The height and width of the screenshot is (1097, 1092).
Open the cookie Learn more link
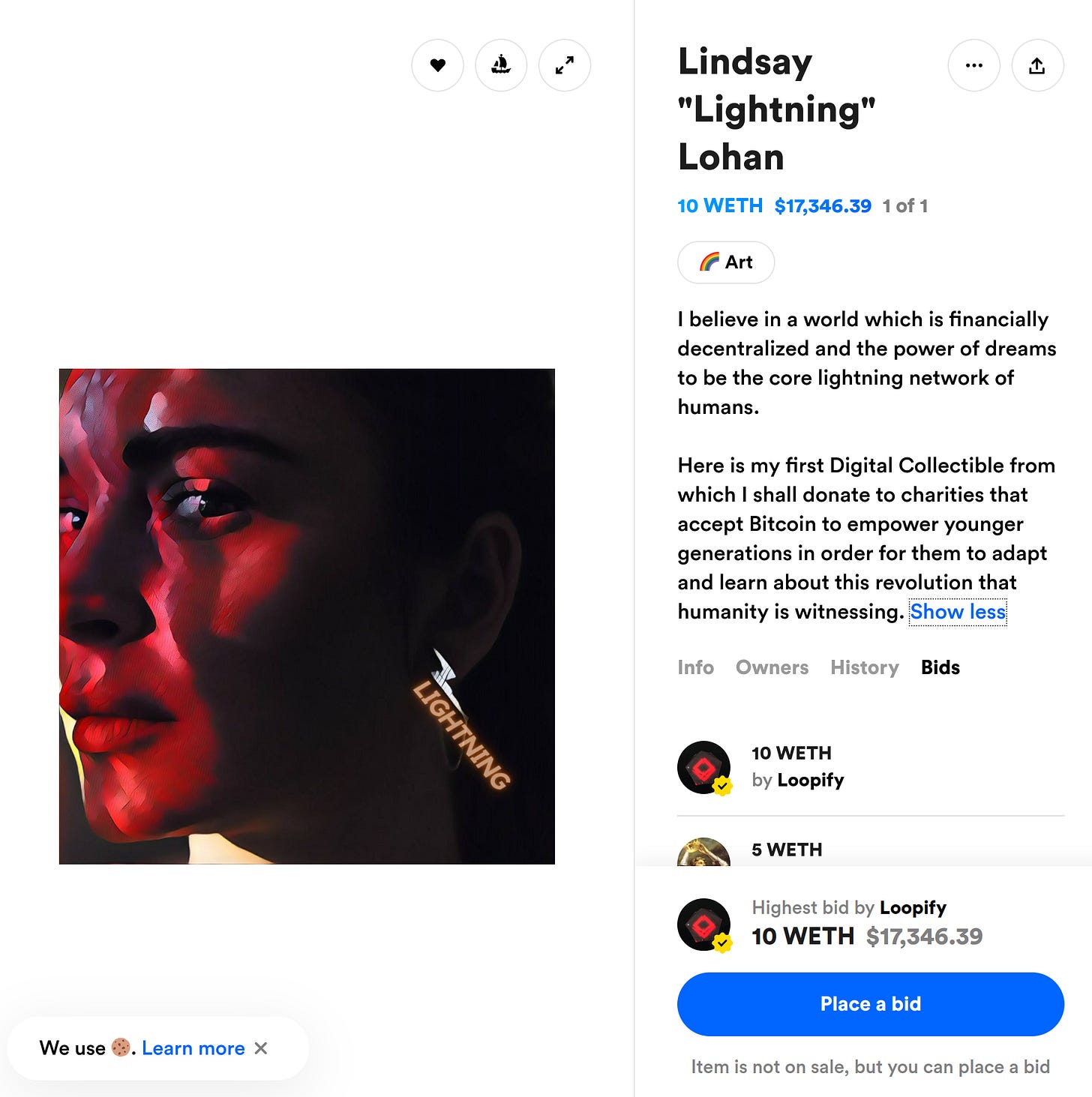pyautogui.click(x=193, y=1048)
